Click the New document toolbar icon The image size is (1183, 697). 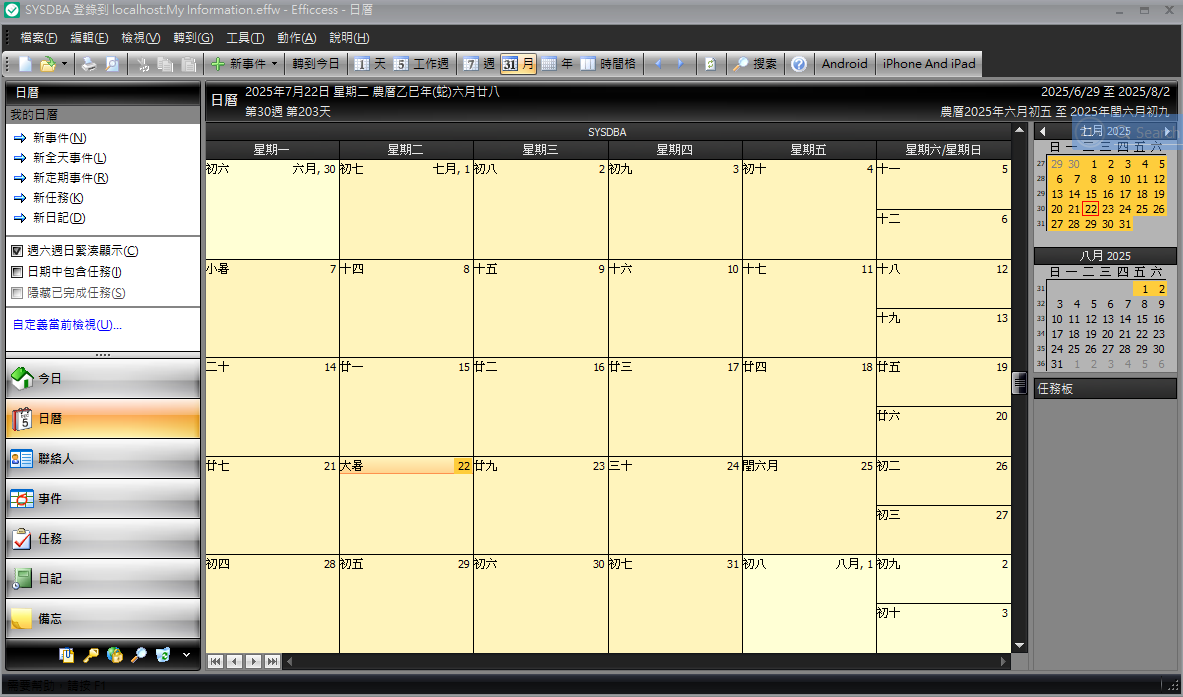click(25, 64)
